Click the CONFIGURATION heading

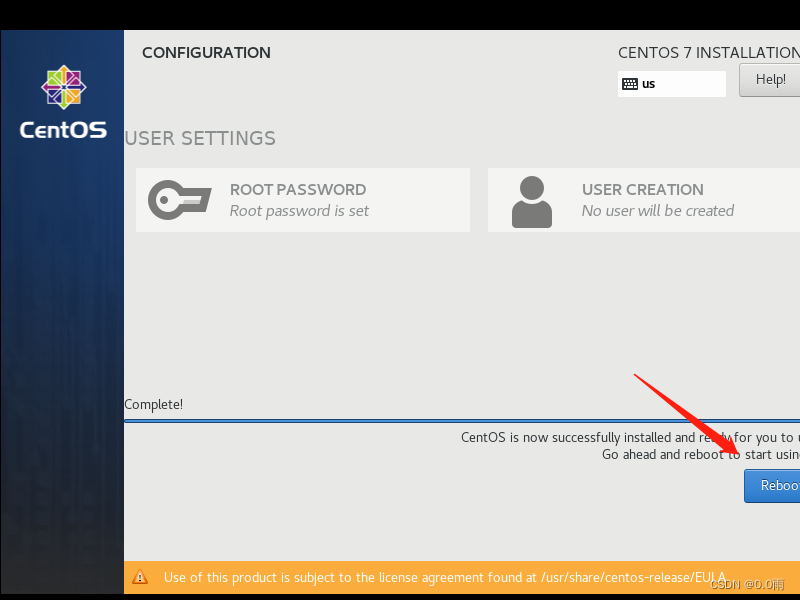coord(206,53)
